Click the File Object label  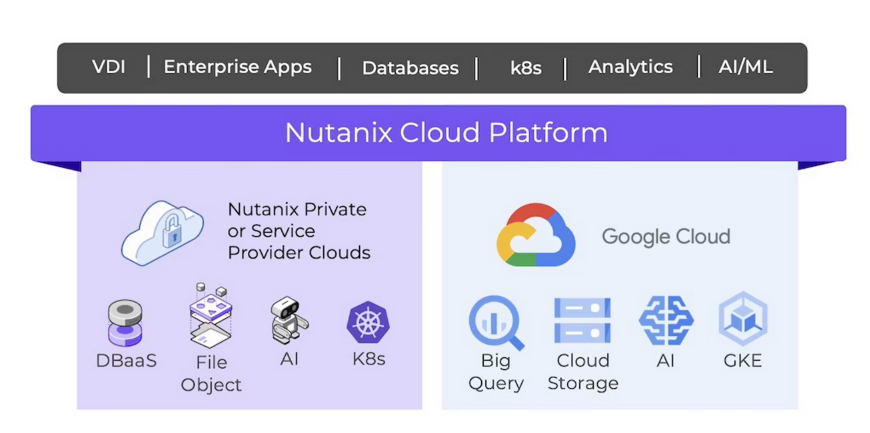(211, 374)
